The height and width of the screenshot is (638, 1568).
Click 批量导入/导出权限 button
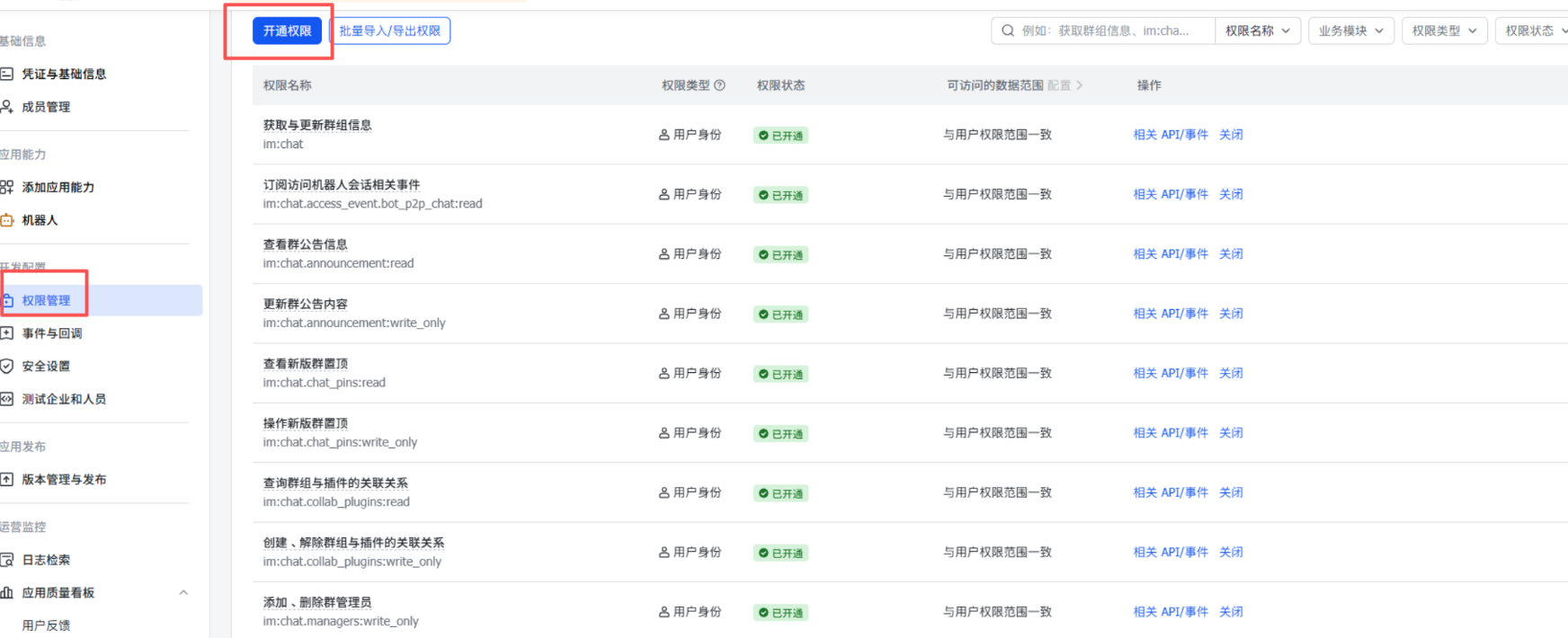(x=389, y=31)
